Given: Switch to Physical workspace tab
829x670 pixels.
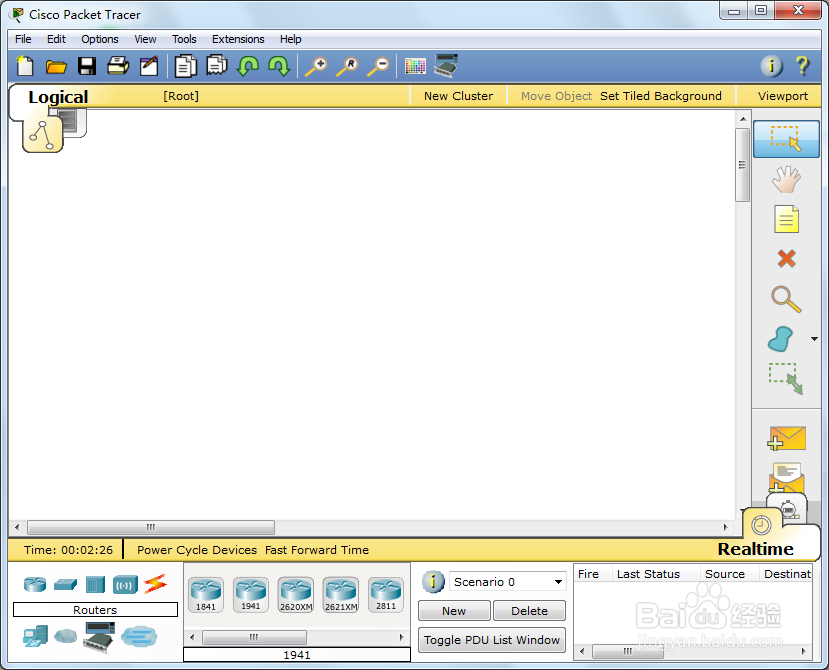Looking at the screenshot, I should point(72,122).
